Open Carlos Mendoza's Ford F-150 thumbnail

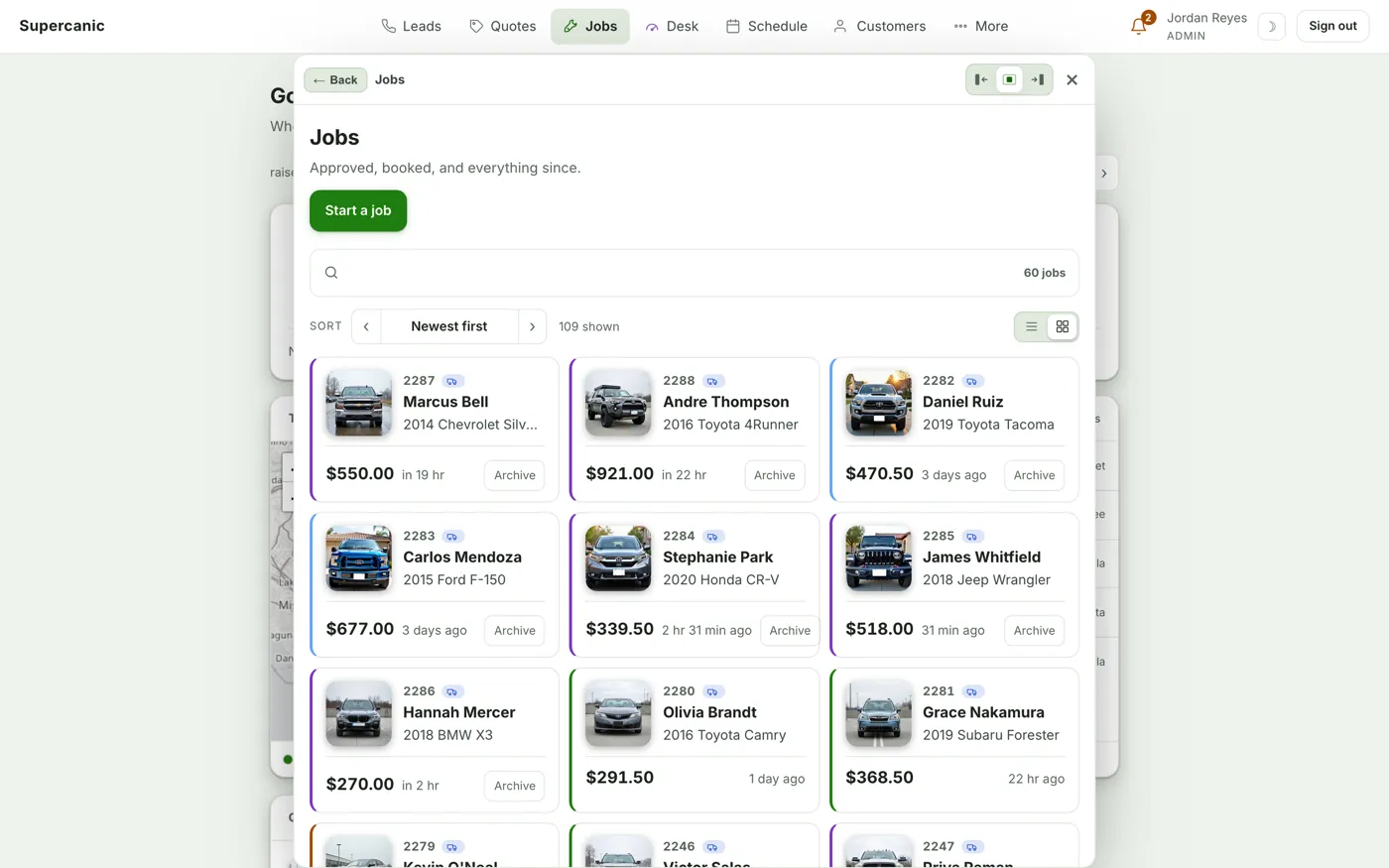[x=358, y=558]
